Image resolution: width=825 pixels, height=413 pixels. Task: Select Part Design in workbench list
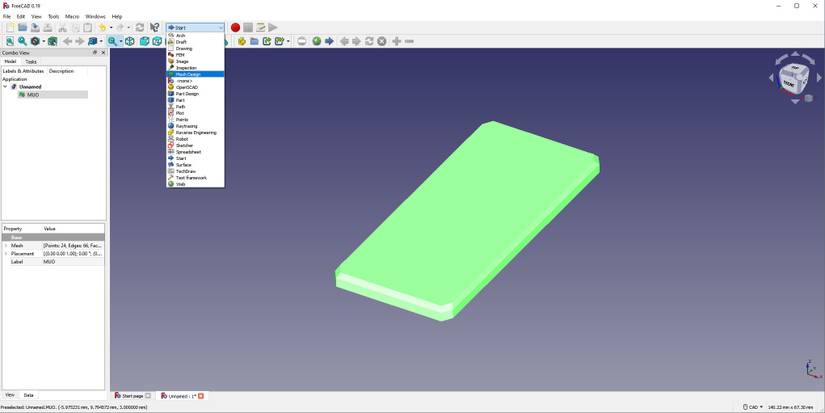coord(195,94)
